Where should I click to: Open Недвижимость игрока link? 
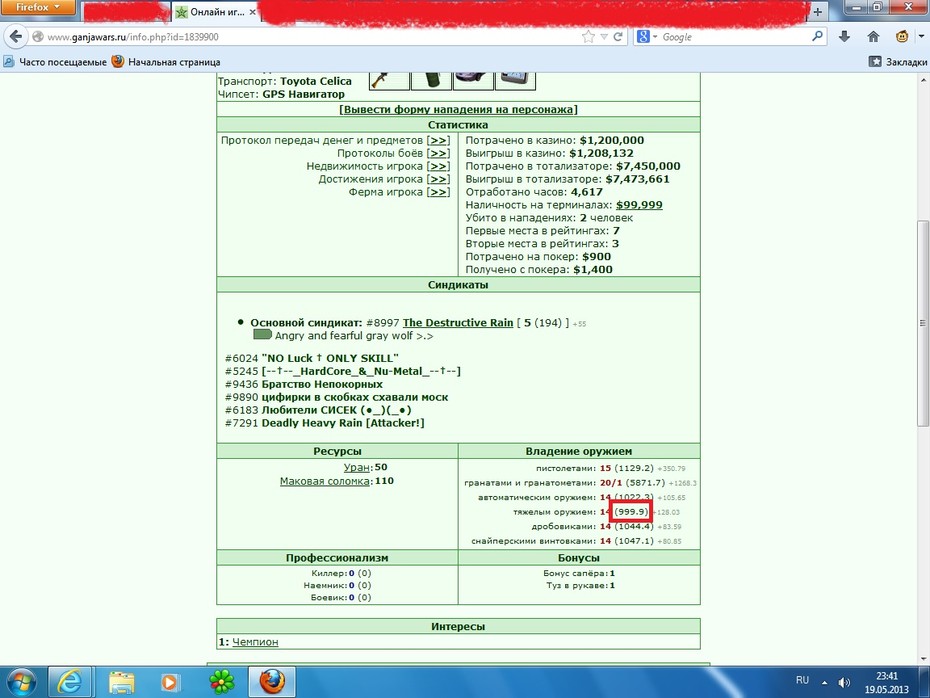pos(439,167)
